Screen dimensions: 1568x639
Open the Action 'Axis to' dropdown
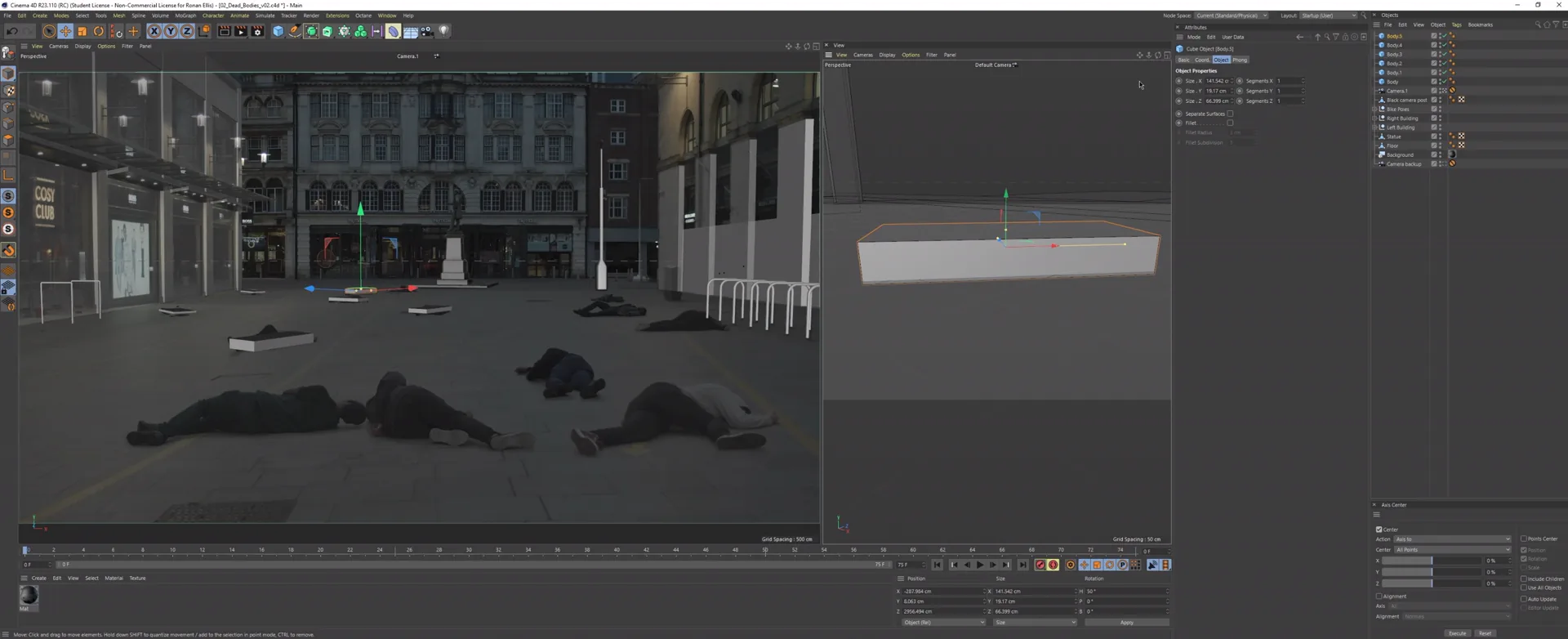1452,539
